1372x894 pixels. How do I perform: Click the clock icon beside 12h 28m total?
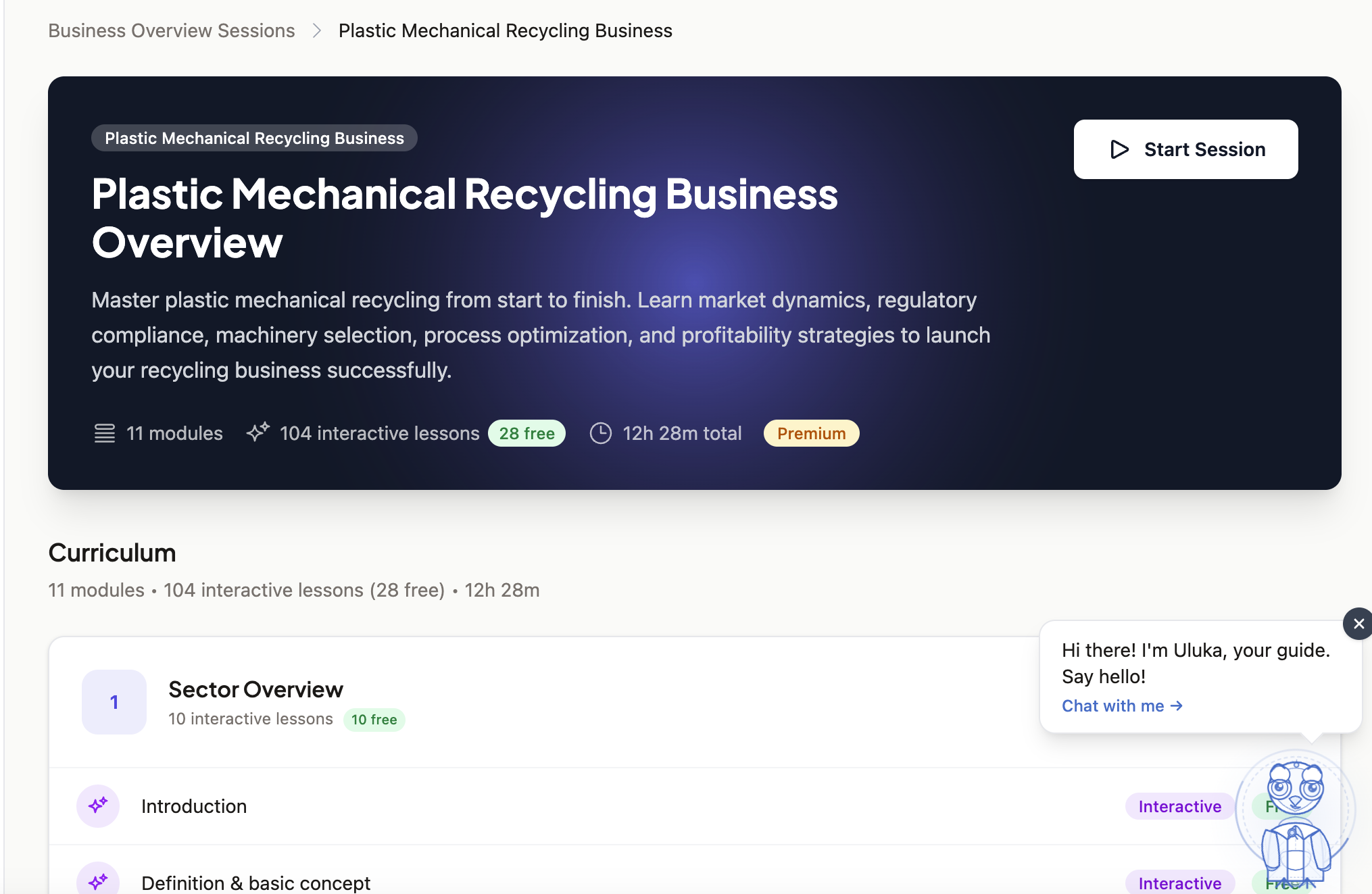coord(601,433)
